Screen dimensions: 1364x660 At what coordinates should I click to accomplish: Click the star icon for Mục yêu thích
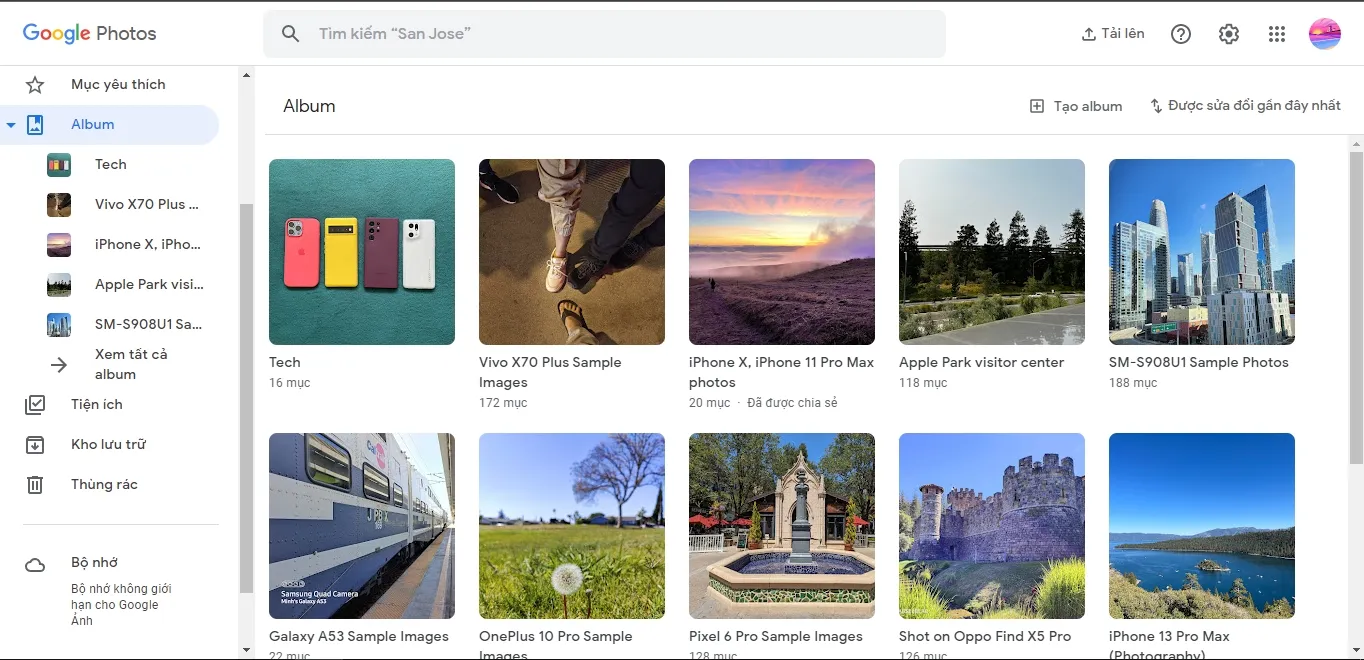coord(35,84)
